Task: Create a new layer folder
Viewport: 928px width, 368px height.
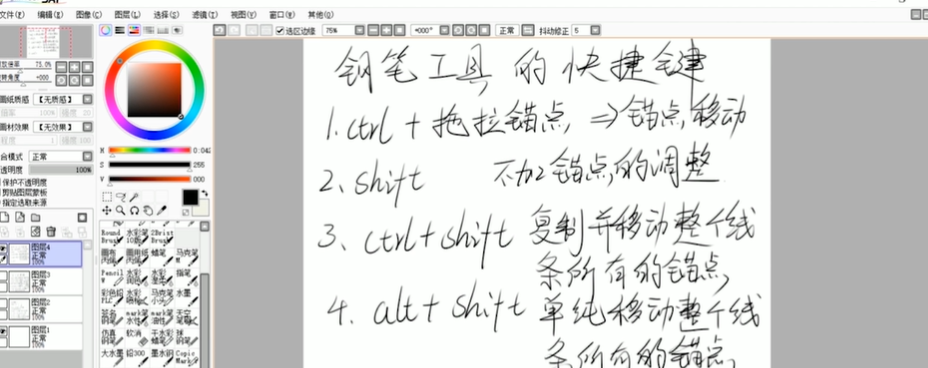Action: (x=36, y=217)
